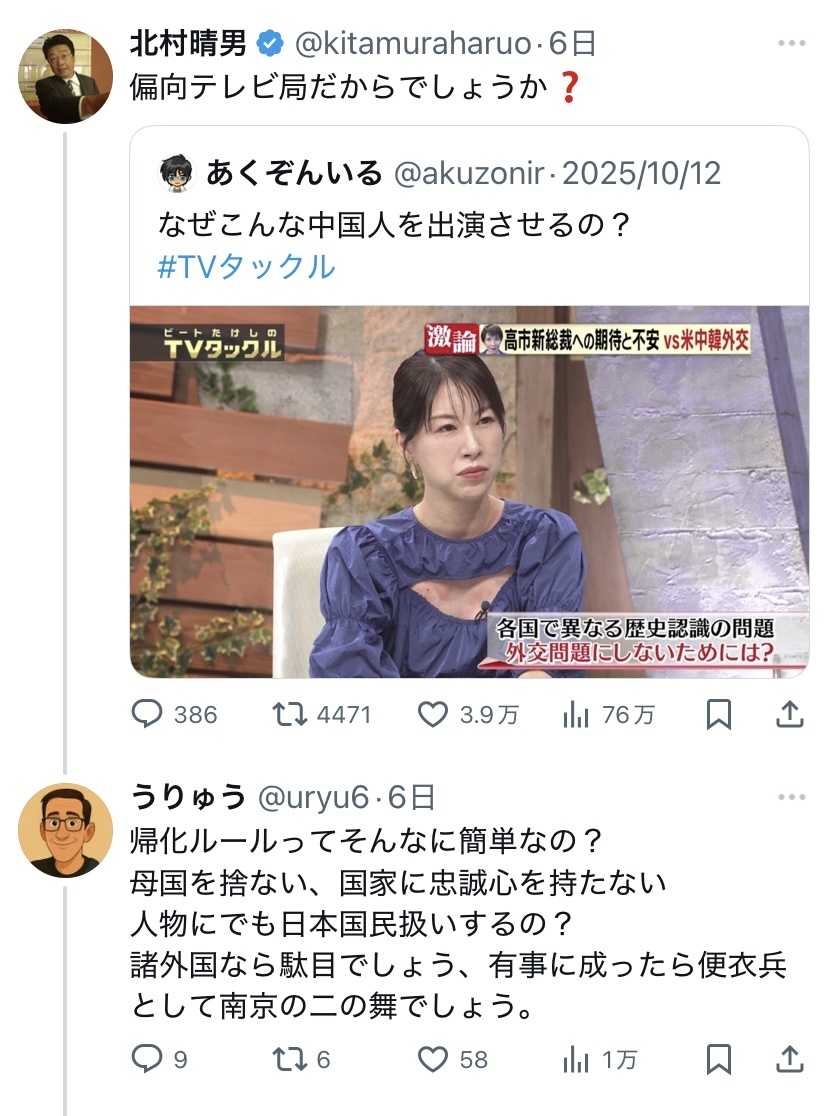Repost the うりゅう reply with 6 reposts
Screen dimensions: 828x1116
click(290, 1059)
